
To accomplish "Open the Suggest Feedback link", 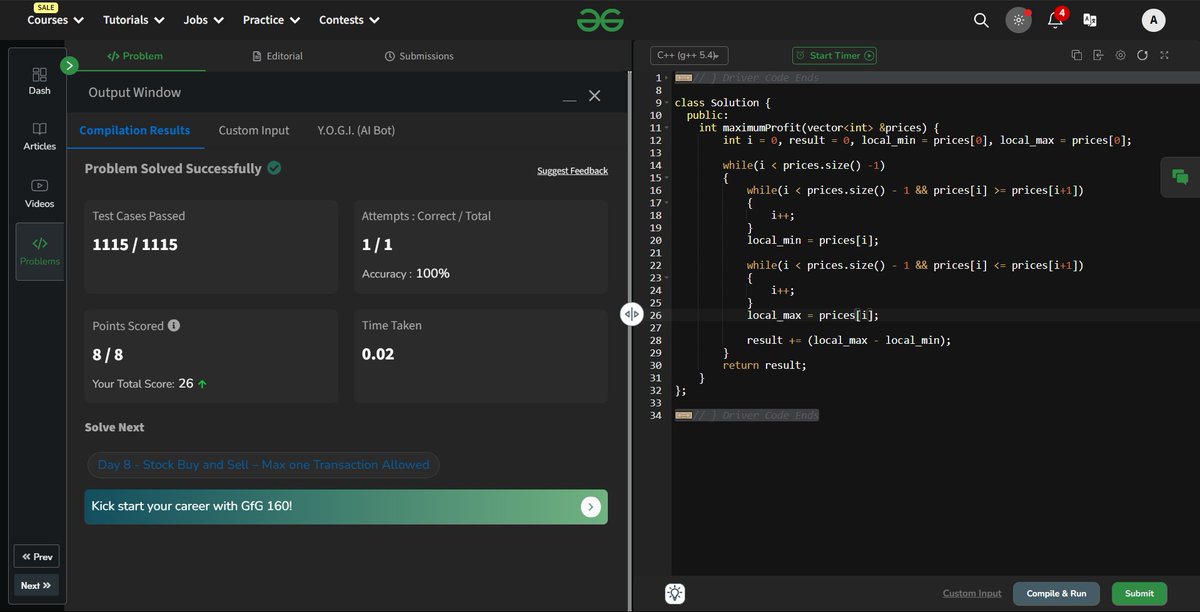I will click(x=572, y=171).
